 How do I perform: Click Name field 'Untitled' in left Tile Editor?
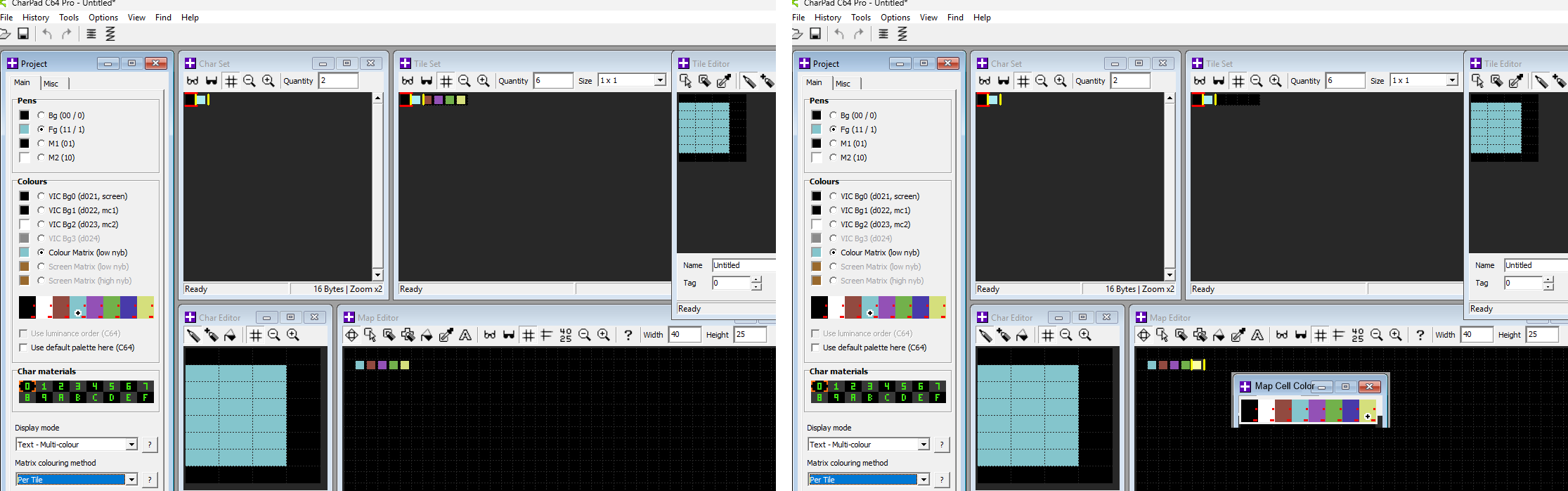[x=744, y=265]
